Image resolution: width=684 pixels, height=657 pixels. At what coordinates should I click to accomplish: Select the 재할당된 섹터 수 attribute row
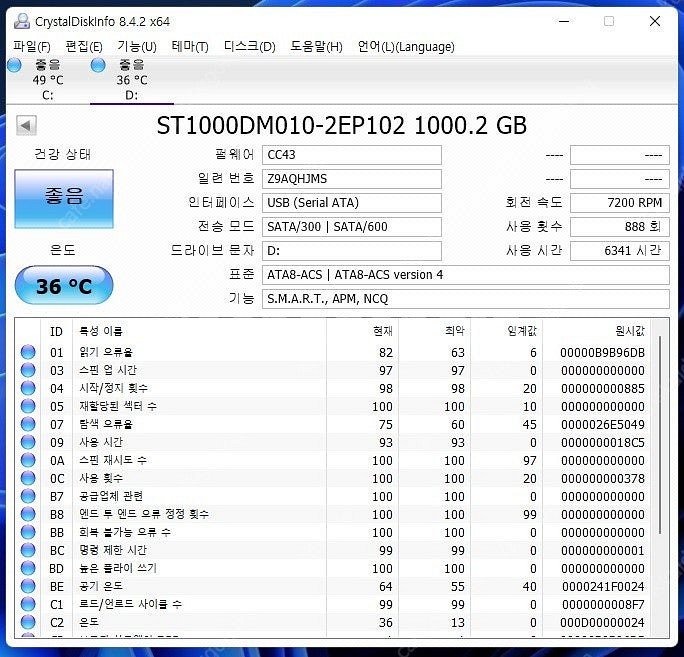point(334,406)
